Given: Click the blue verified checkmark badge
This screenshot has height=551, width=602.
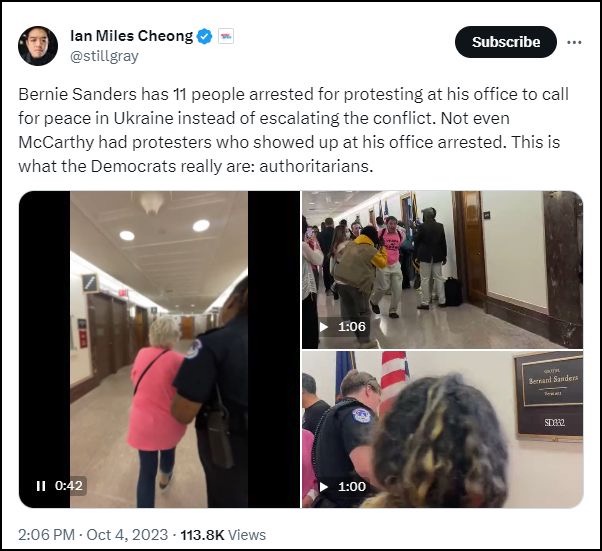Looking at the screenshot, I should pyautogui.click(x=204, y=36).
